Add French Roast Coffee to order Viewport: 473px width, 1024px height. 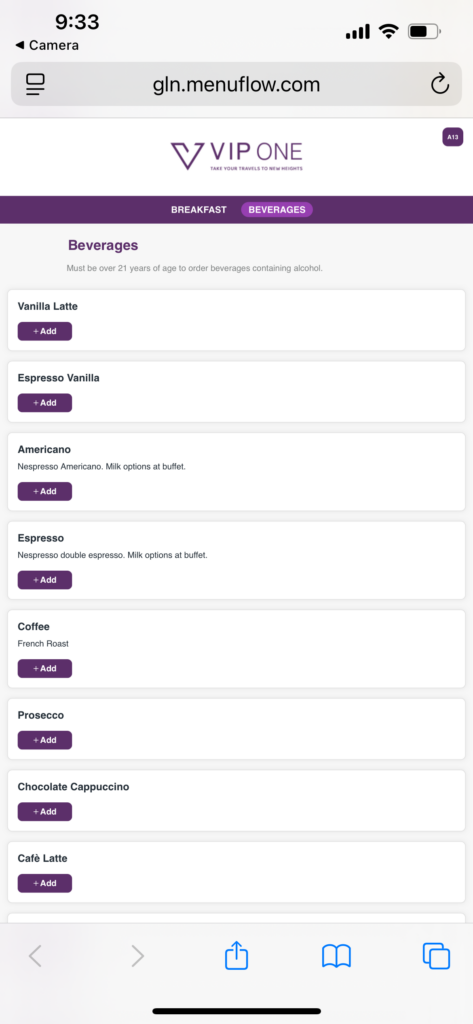coord(44,669)
